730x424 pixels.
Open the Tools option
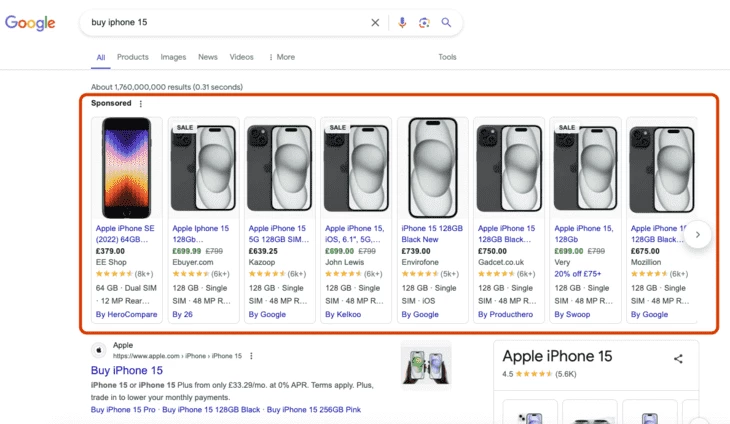point(447,57)
